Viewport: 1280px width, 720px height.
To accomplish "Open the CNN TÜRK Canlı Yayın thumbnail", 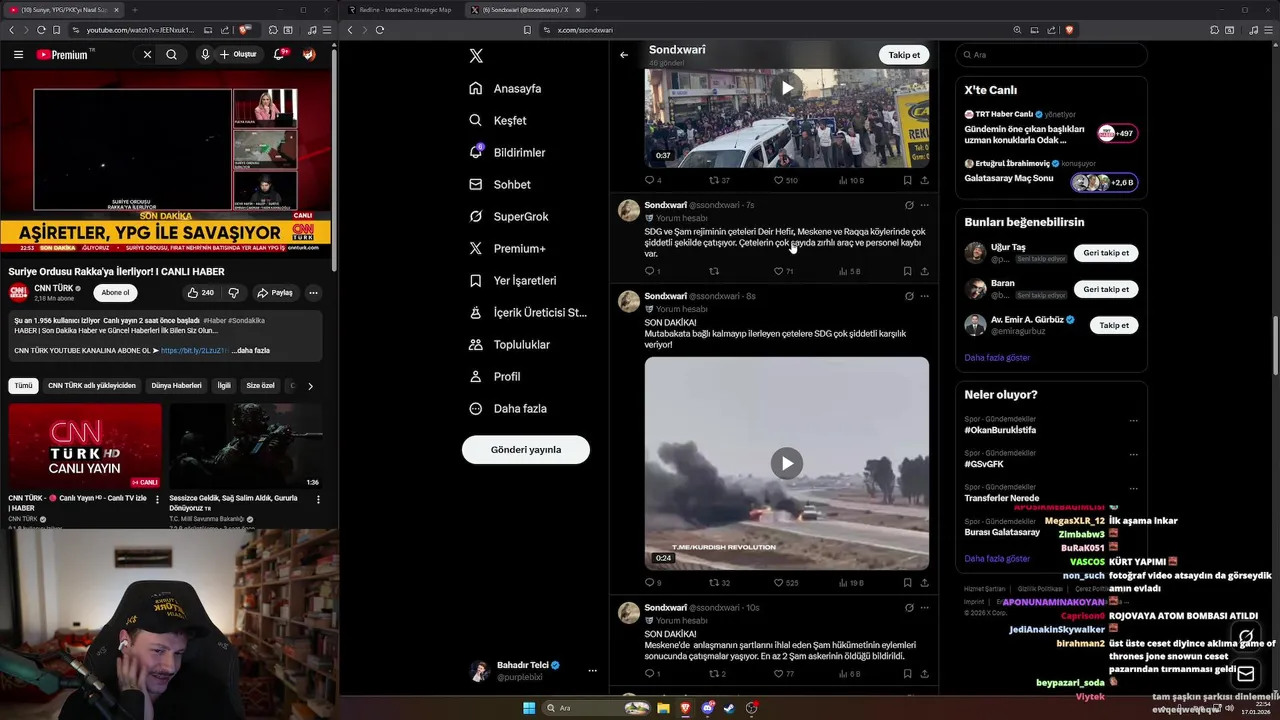I will [x=85, y=446].
